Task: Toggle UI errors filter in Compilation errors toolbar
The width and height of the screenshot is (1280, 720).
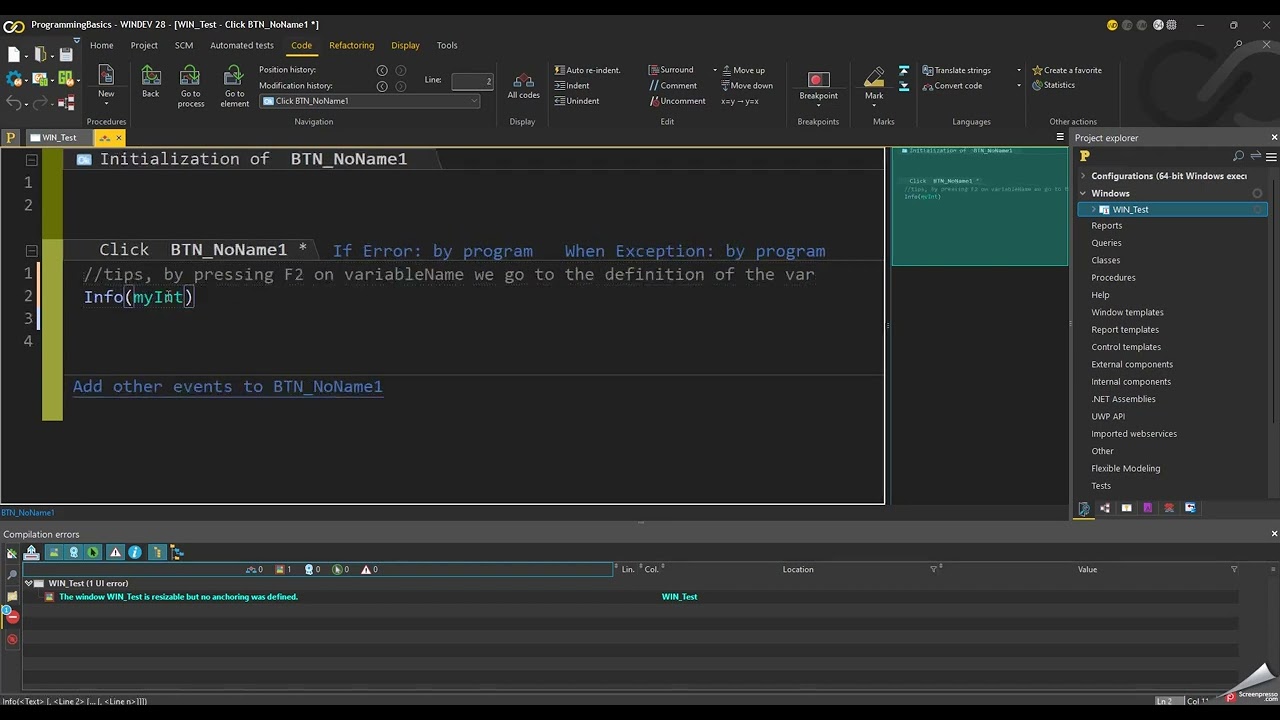Action: 53,552
